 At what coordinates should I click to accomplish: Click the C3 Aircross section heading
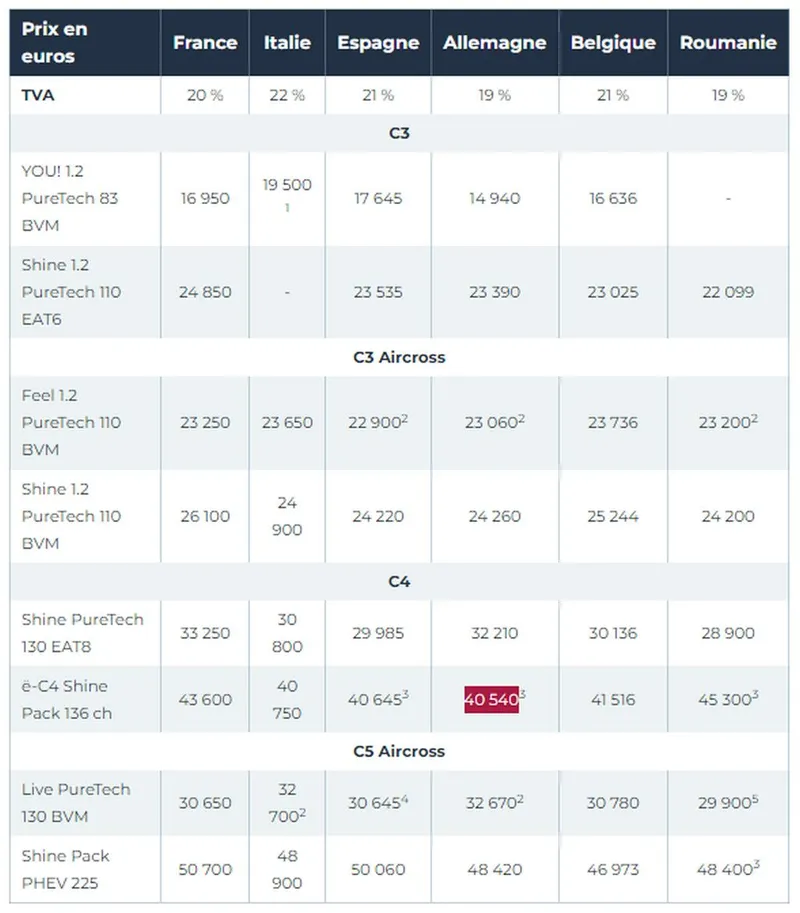399,357
